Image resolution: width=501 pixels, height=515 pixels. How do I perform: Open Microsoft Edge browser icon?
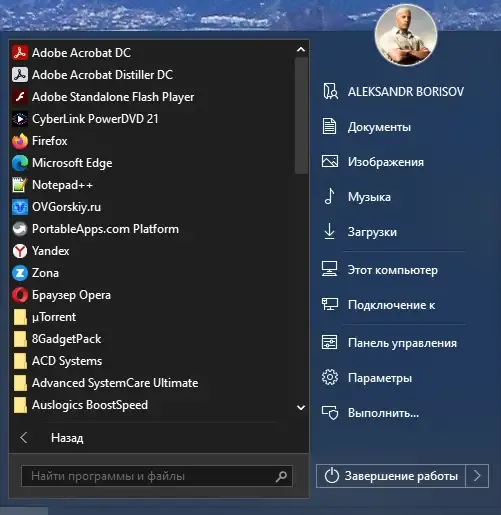[20, 163]
